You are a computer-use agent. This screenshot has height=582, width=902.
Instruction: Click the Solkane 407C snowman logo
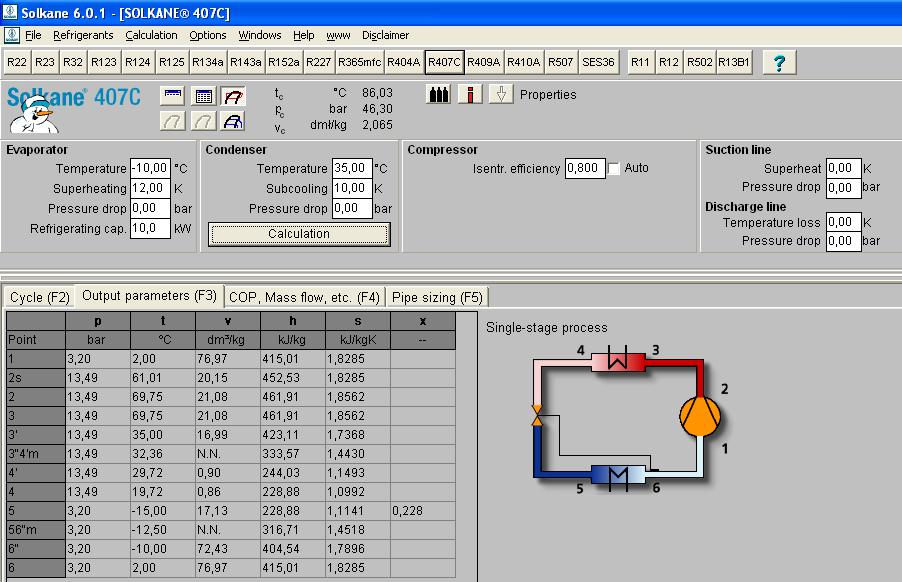[73, 109]
